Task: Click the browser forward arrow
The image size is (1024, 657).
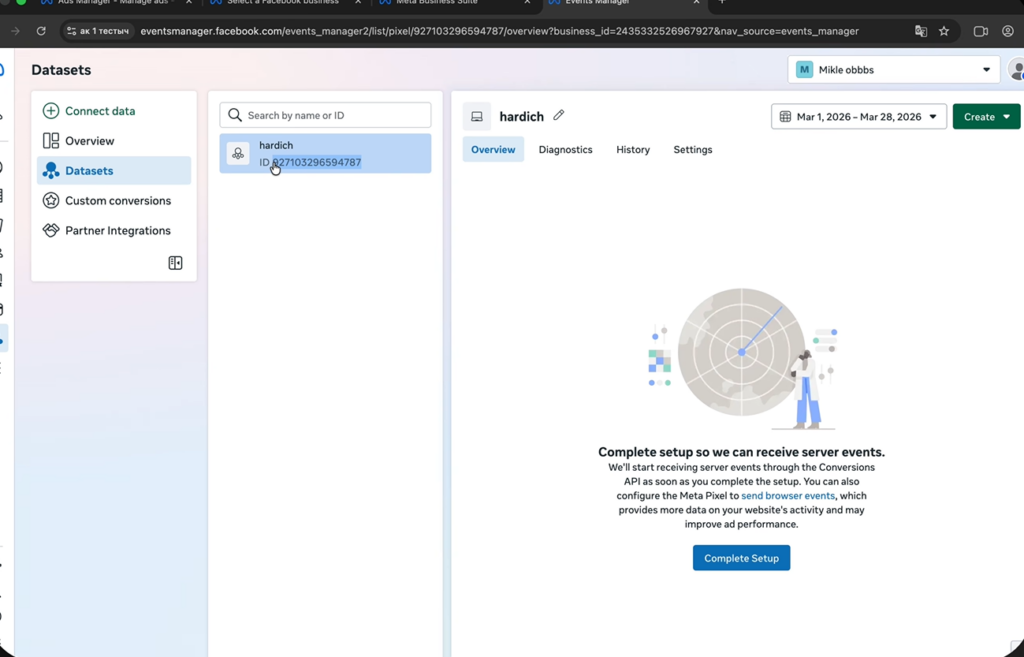Action: click(16, 31)
